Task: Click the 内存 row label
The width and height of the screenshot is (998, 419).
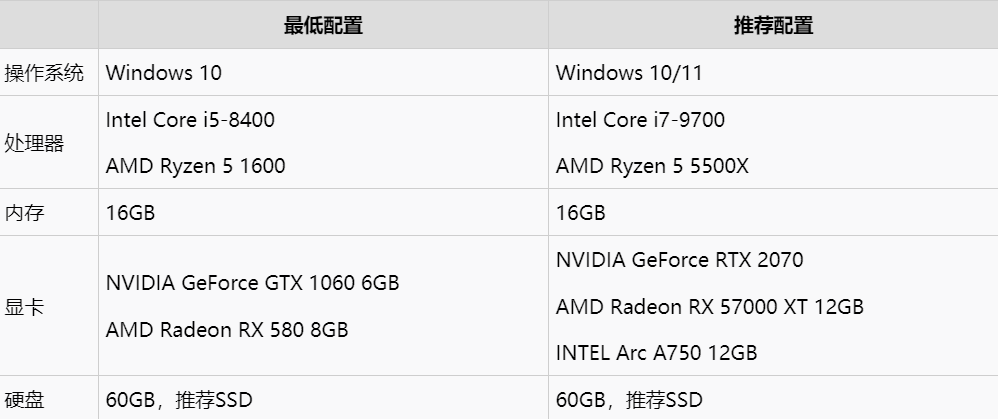Action: coord(24,213)
